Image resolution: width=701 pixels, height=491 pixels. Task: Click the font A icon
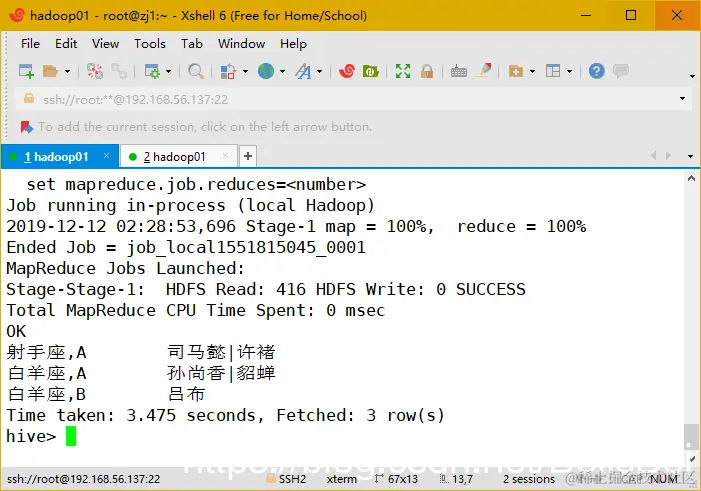(303, 71)
